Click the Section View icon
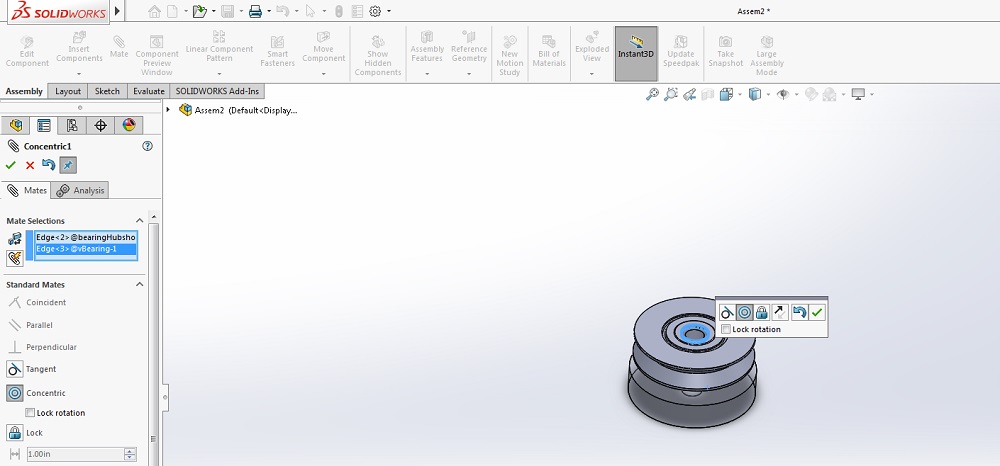Image resolution: width=1000 pixels, height=466 pixels. [x=707, y=94]
